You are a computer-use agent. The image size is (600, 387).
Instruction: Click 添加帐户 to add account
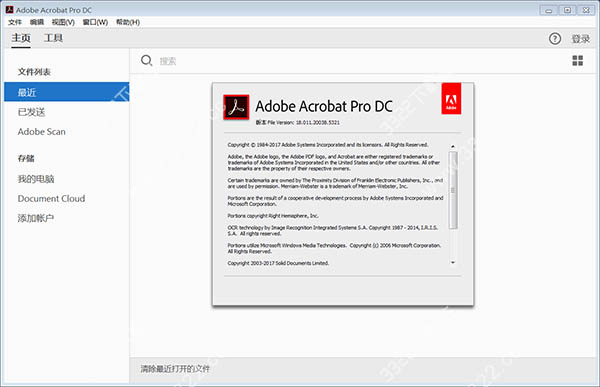(x=36, y=218)
